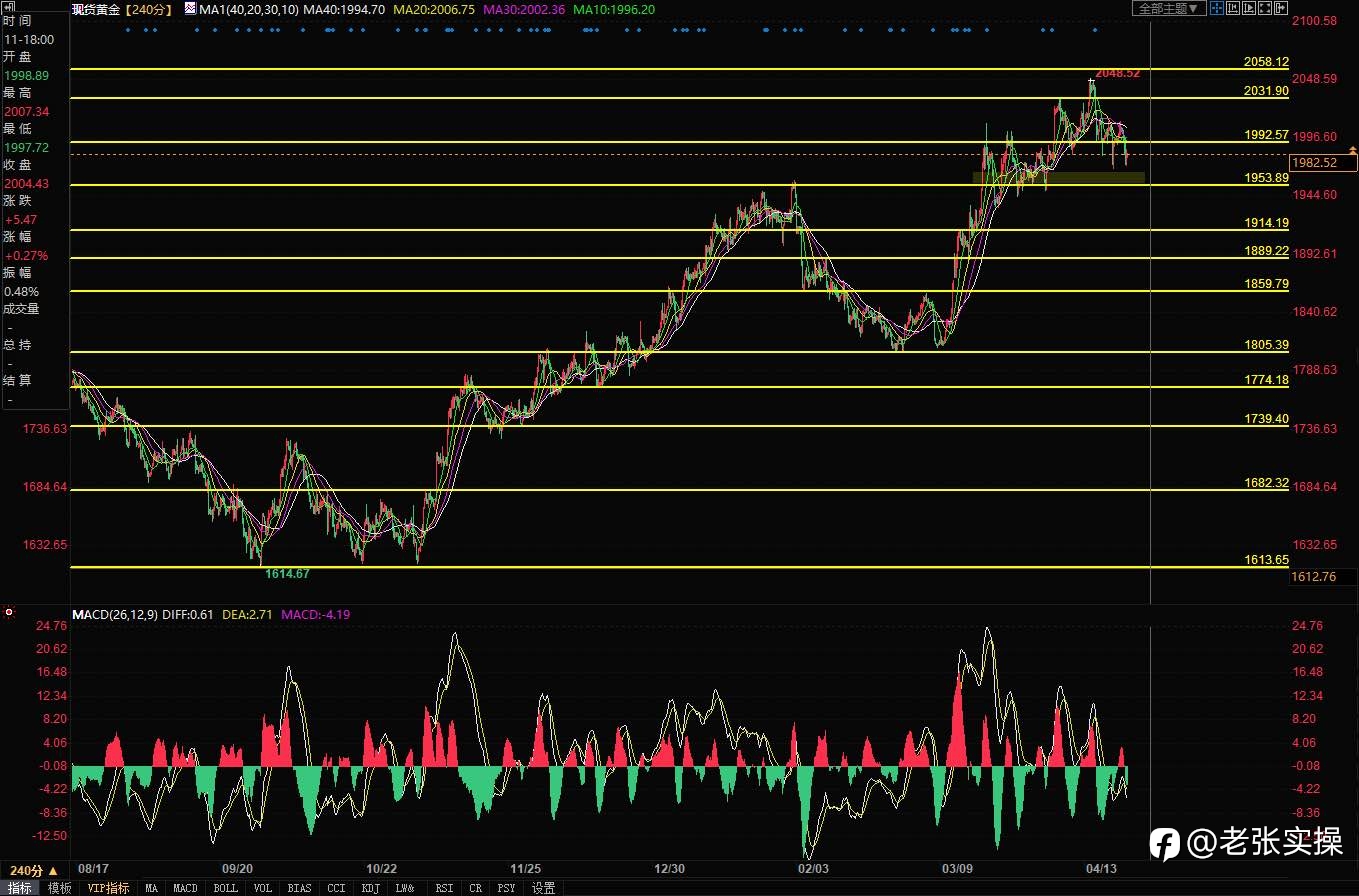Click the 1614.67 low price marker

pos(287,574)
